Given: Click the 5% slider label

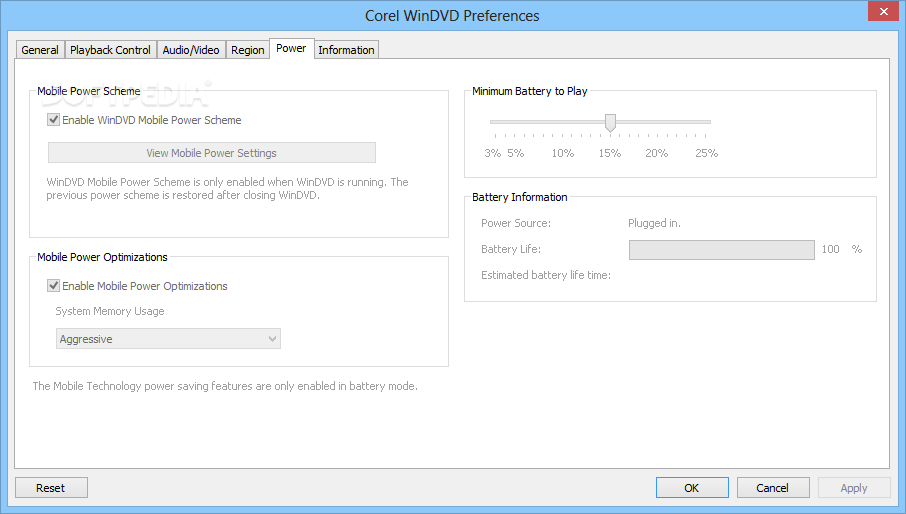Looking at the screenshot, I should [x=515, y=153].
